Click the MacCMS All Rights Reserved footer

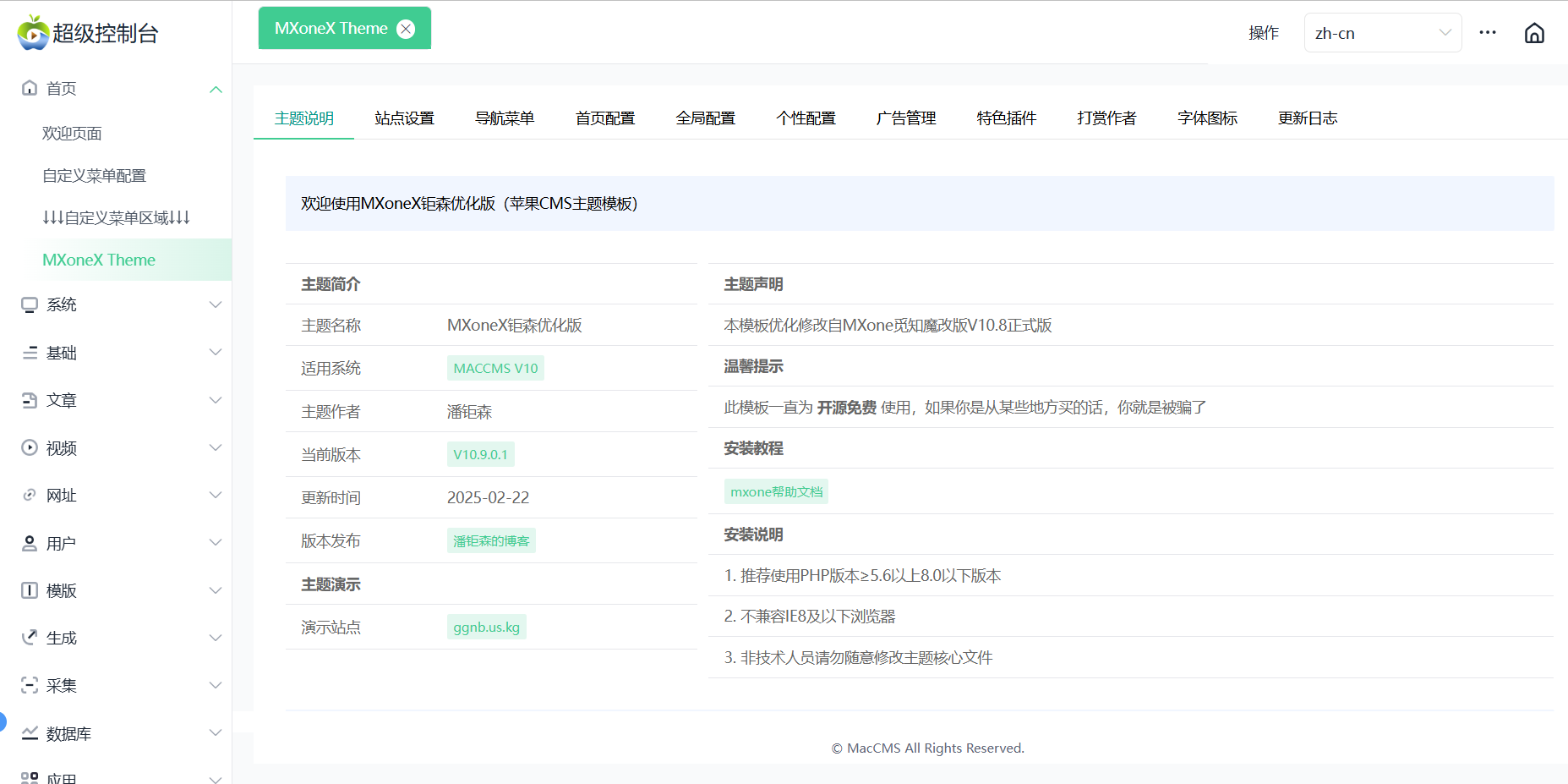[928, 748]
